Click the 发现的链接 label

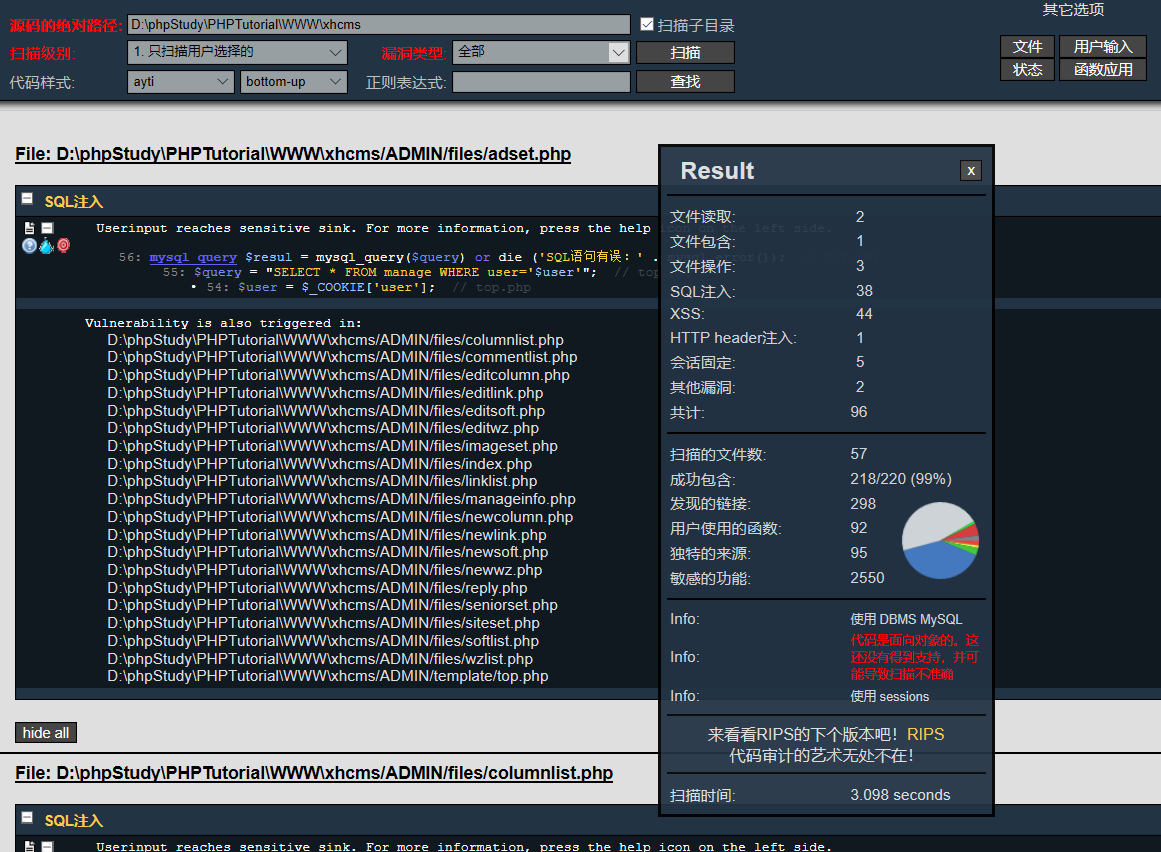(709, 504)
